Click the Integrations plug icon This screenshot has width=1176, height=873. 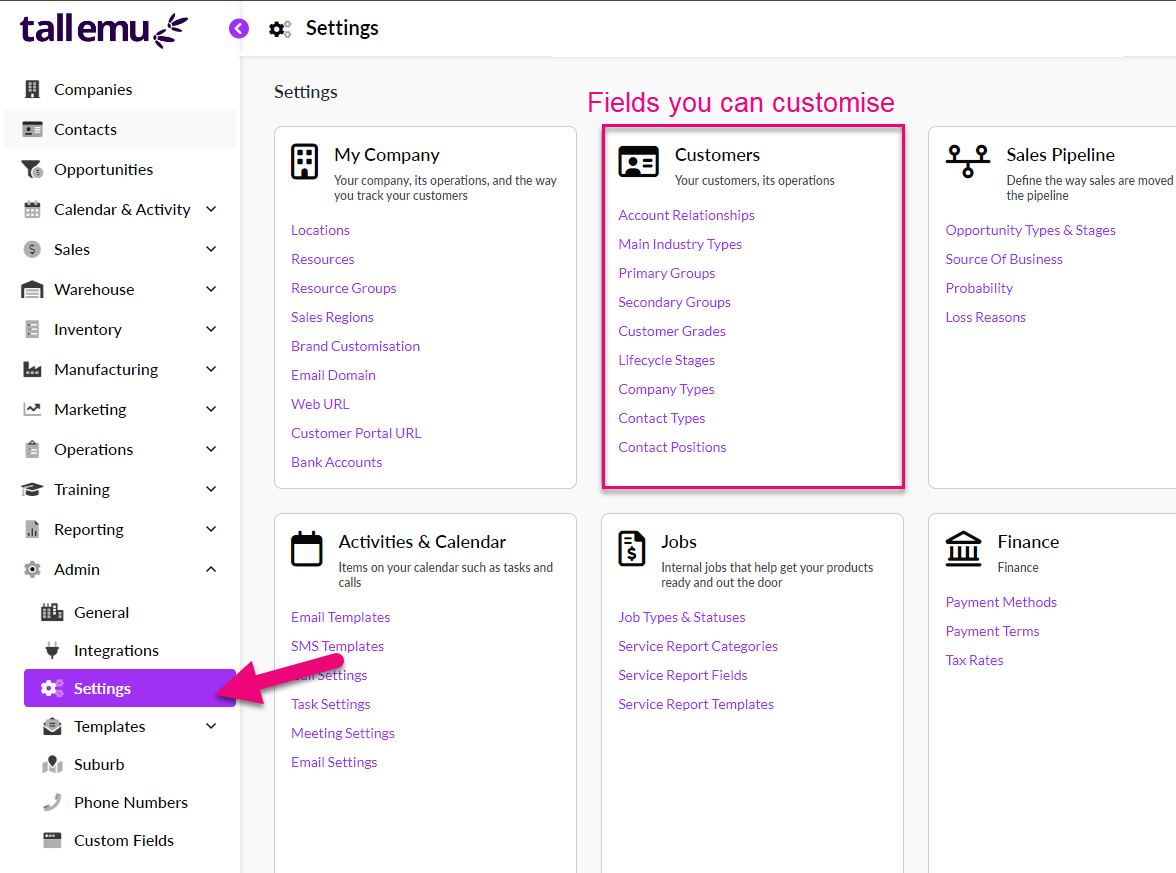point(52,651)
